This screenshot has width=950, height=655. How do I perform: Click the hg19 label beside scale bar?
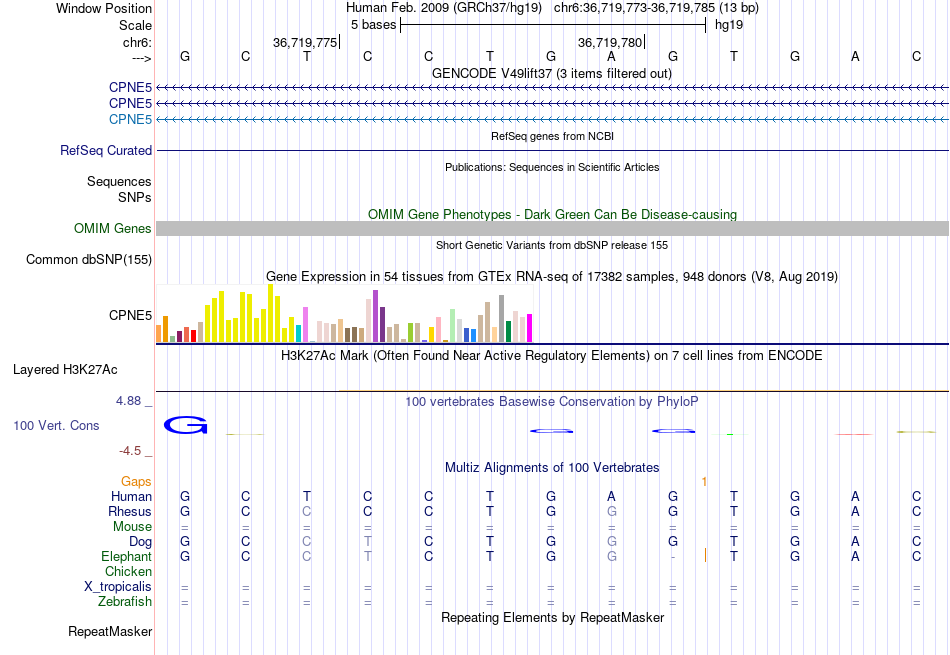[x=729, y=25]
